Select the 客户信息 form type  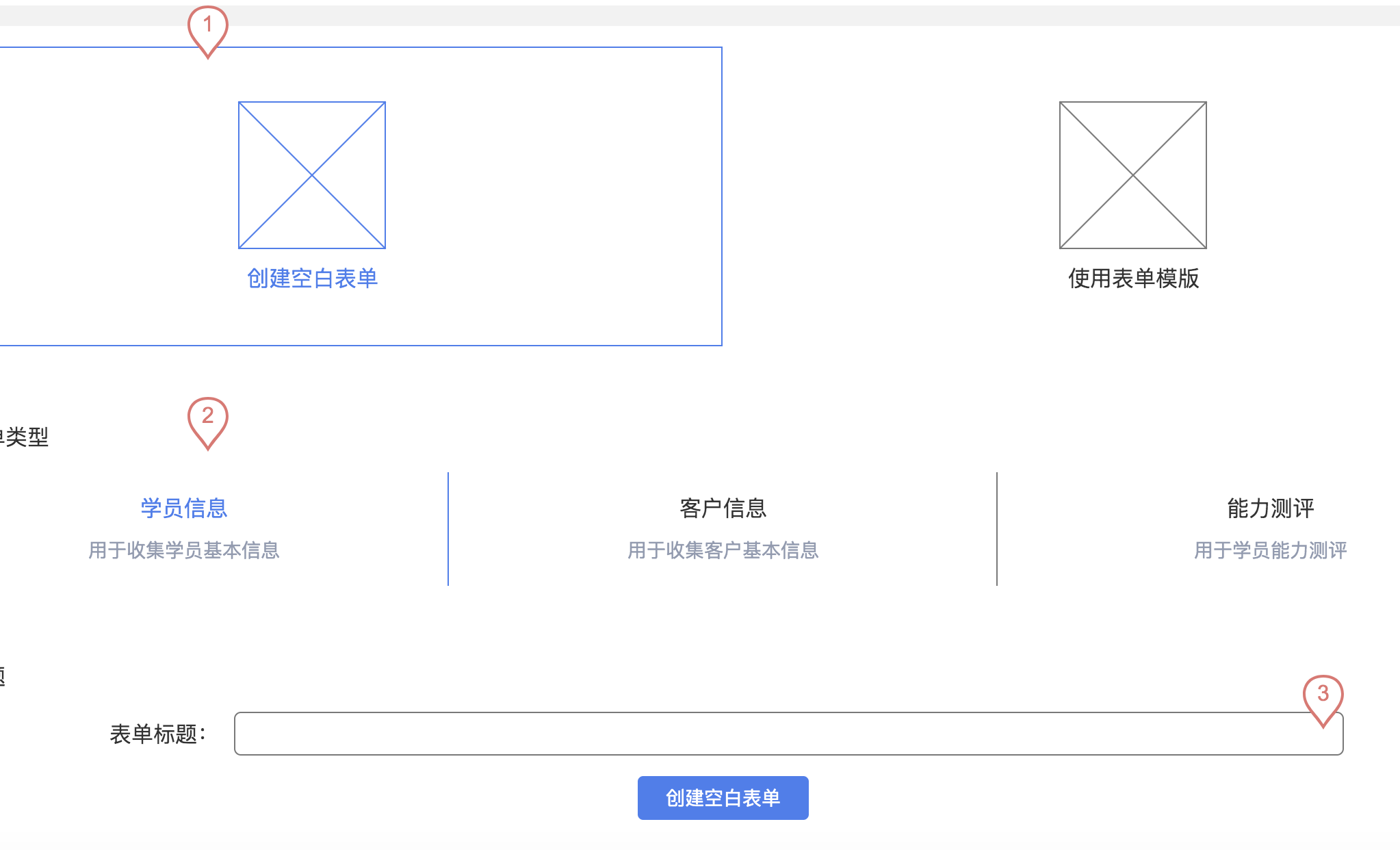[723, 508]
